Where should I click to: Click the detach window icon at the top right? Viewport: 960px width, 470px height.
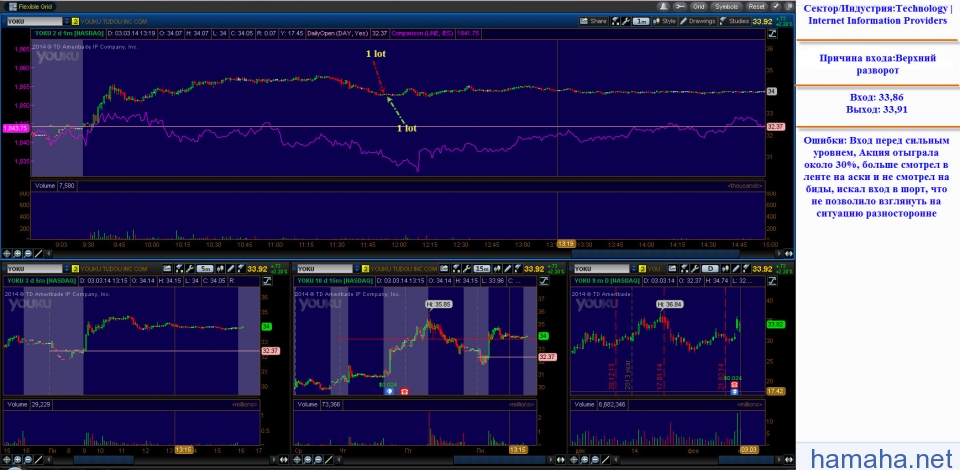click(x=789, y=7)
